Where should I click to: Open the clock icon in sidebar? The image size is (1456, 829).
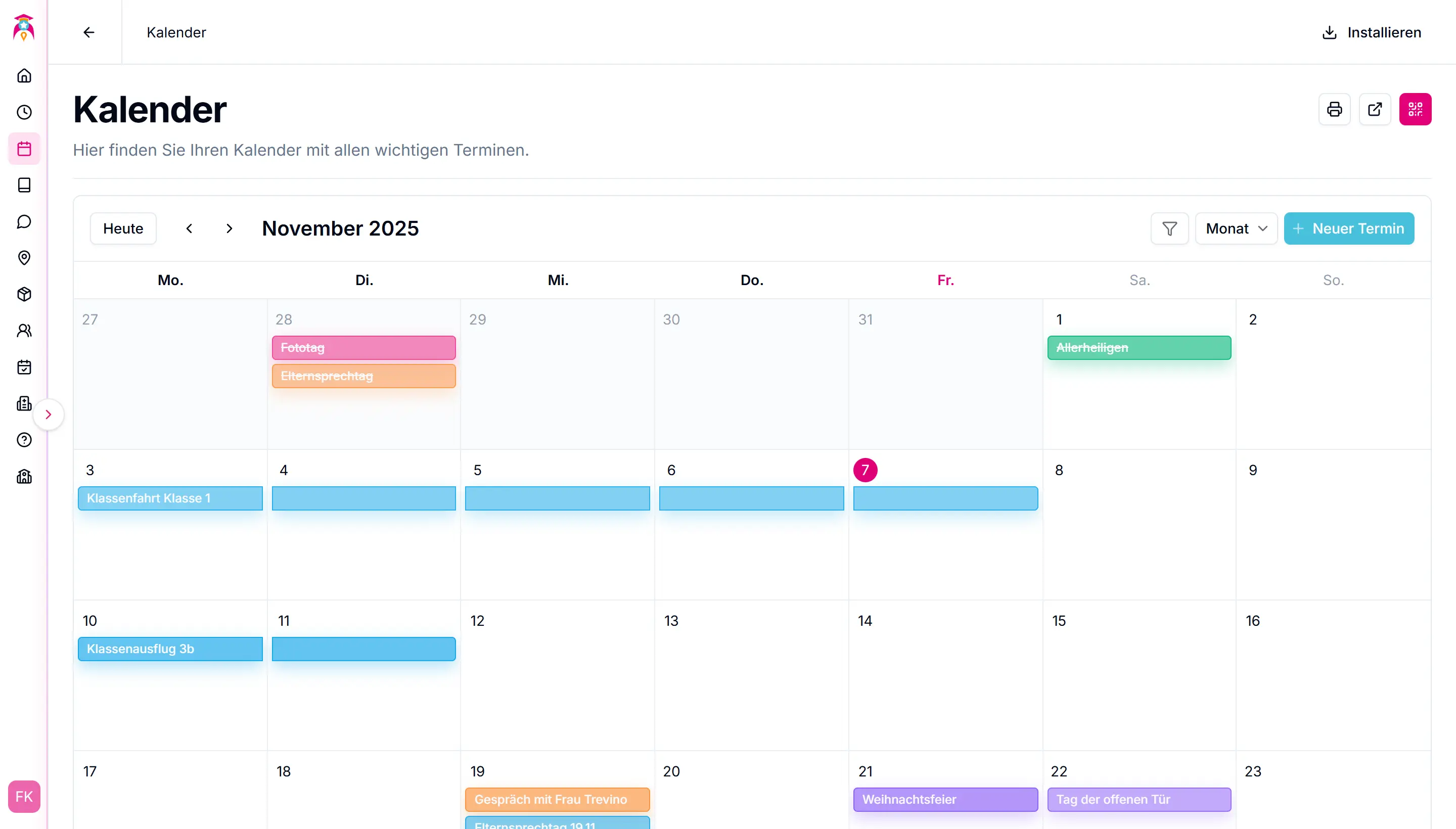pos(24,112)
